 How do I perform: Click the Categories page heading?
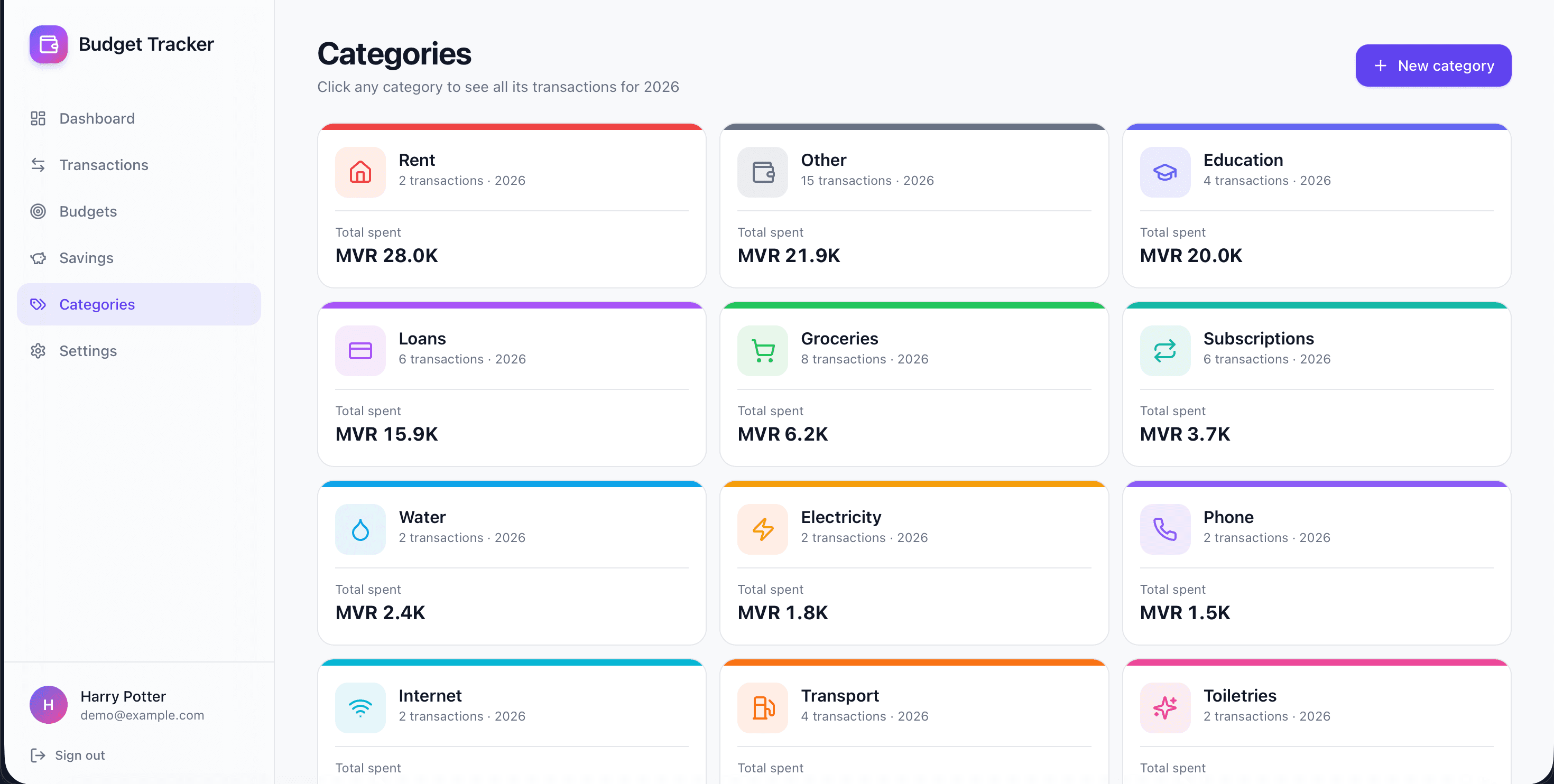394,54
